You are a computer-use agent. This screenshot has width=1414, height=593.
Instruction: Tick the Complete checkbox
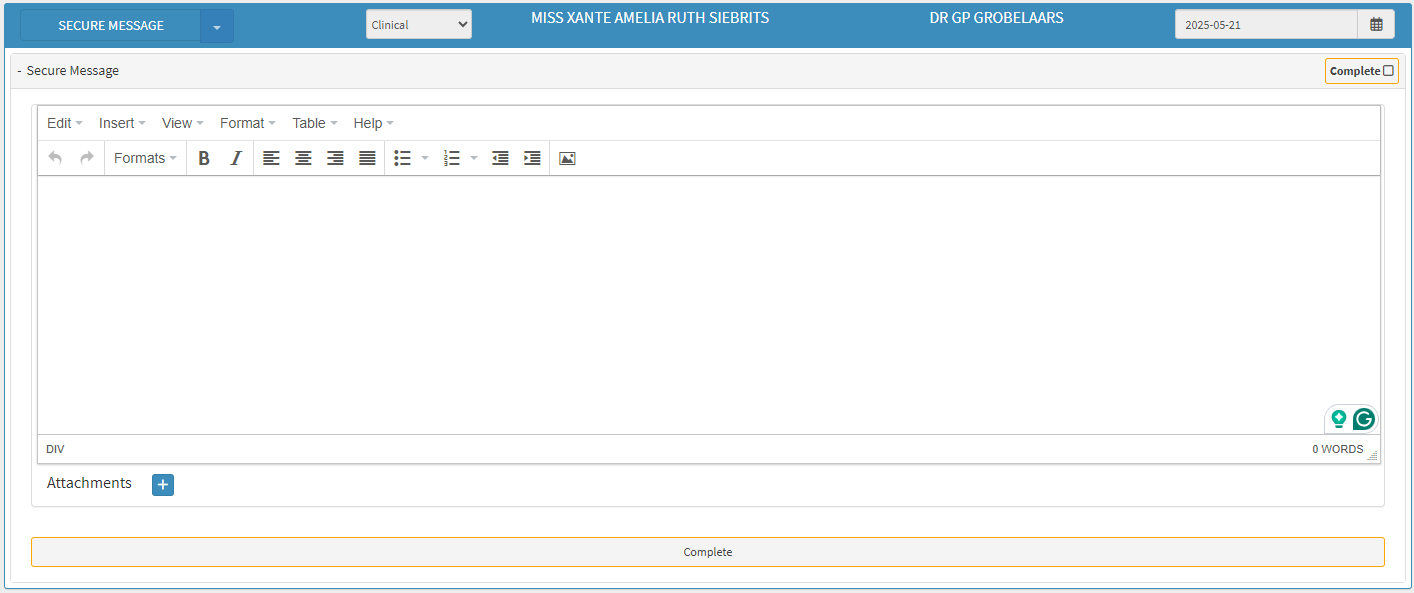(x=1388, y=71)
